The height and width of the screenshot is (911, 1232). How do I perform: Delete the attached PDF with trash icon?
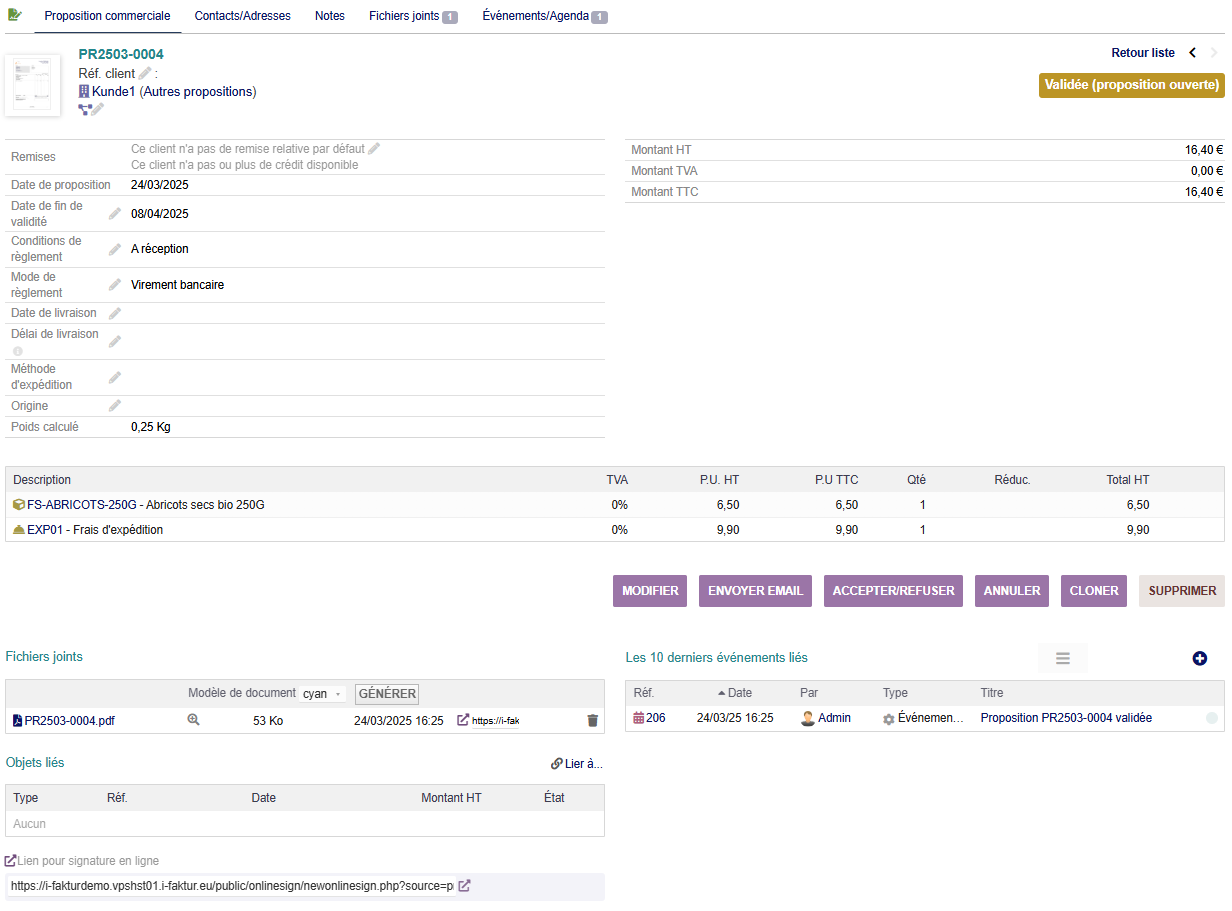point(592,720)
